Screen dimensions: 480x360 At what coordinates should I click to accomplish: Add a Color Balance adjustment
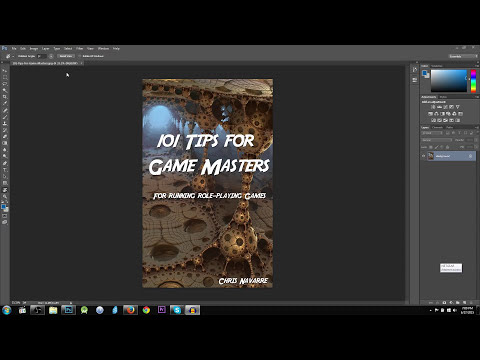(436, 114)
